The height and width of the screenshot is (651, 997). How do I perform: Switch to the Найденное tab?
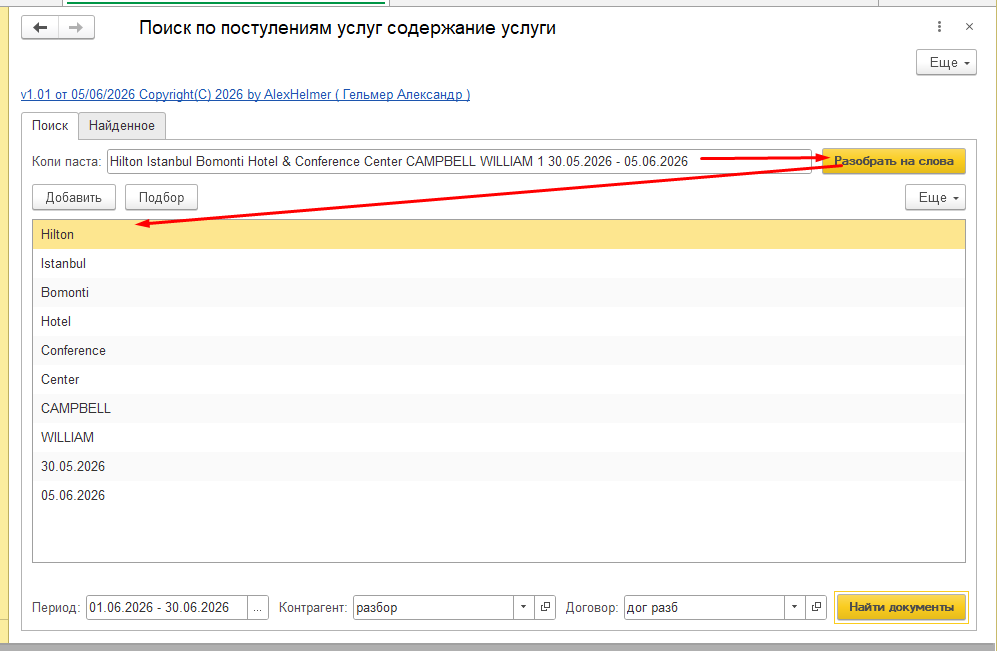tap(122, 126)
